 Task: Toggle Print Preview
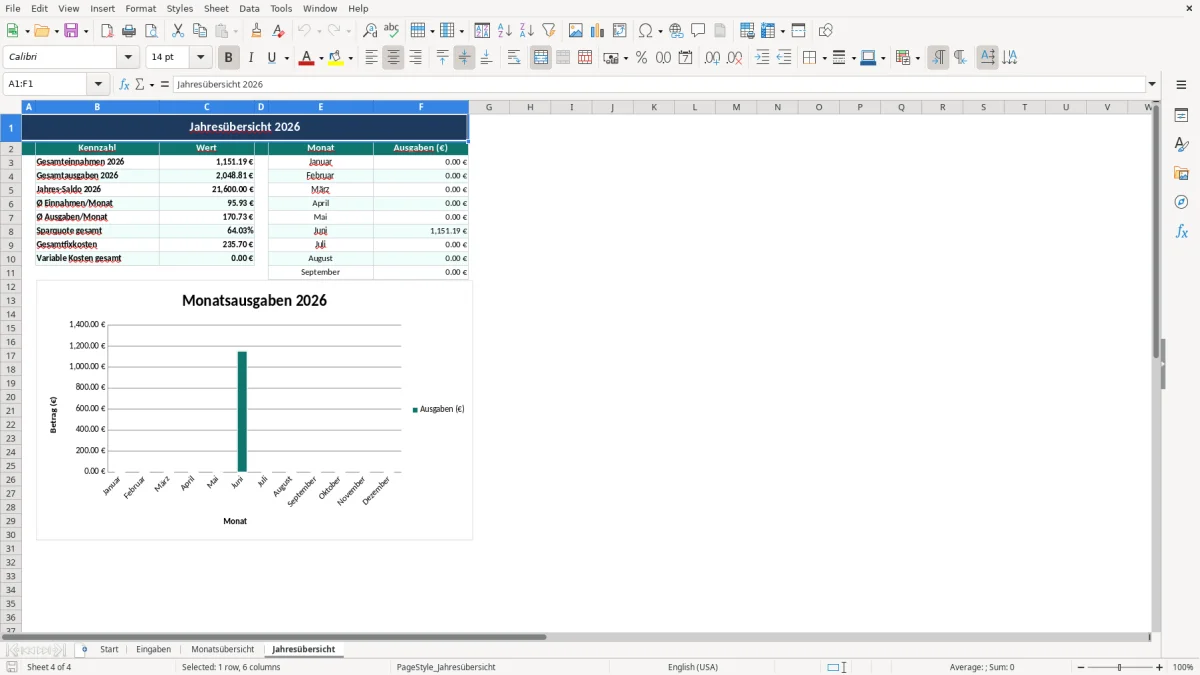[x=151, y=31]
